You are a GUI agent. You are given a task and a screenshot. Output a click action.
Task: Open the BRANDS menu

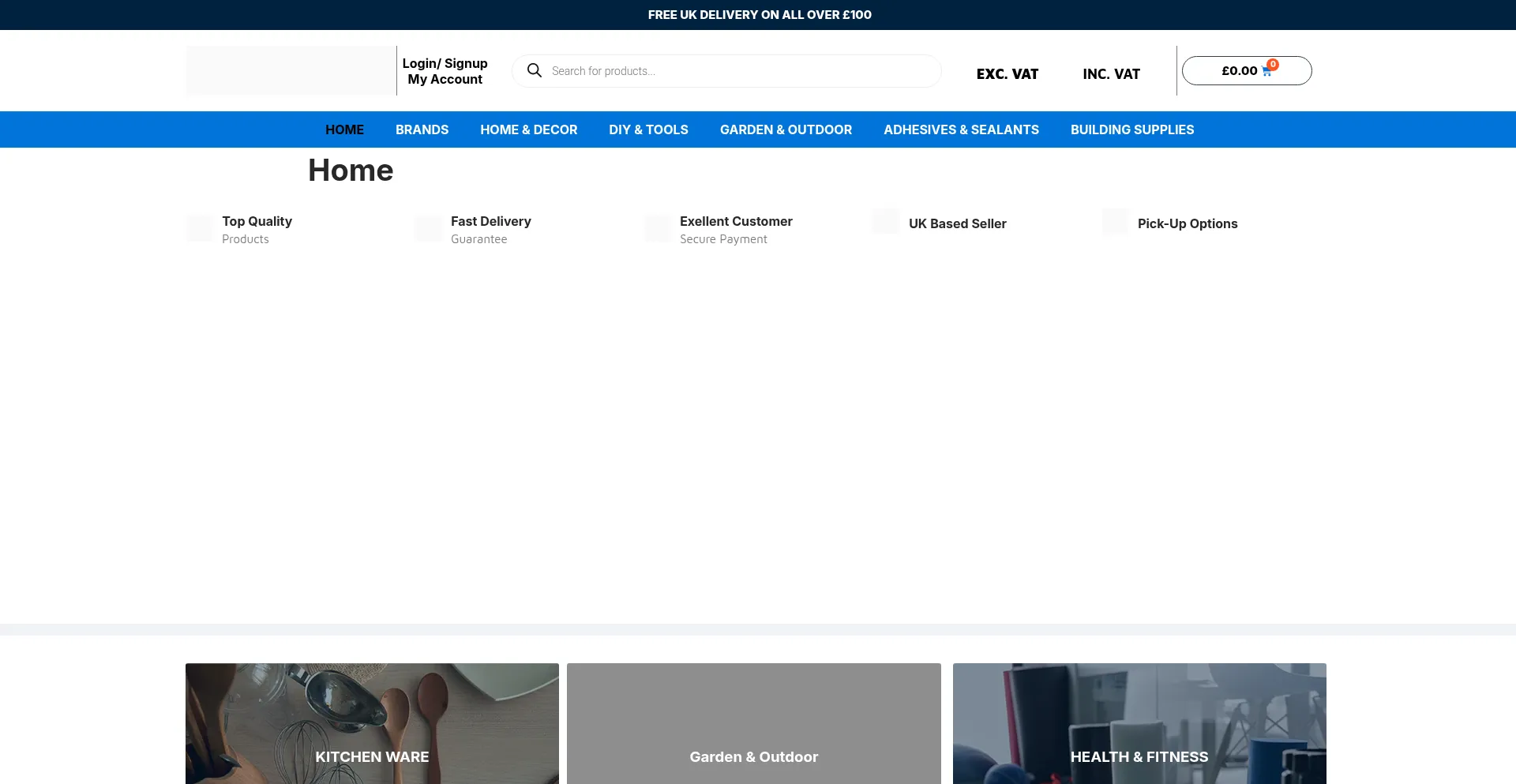[422, 129]
